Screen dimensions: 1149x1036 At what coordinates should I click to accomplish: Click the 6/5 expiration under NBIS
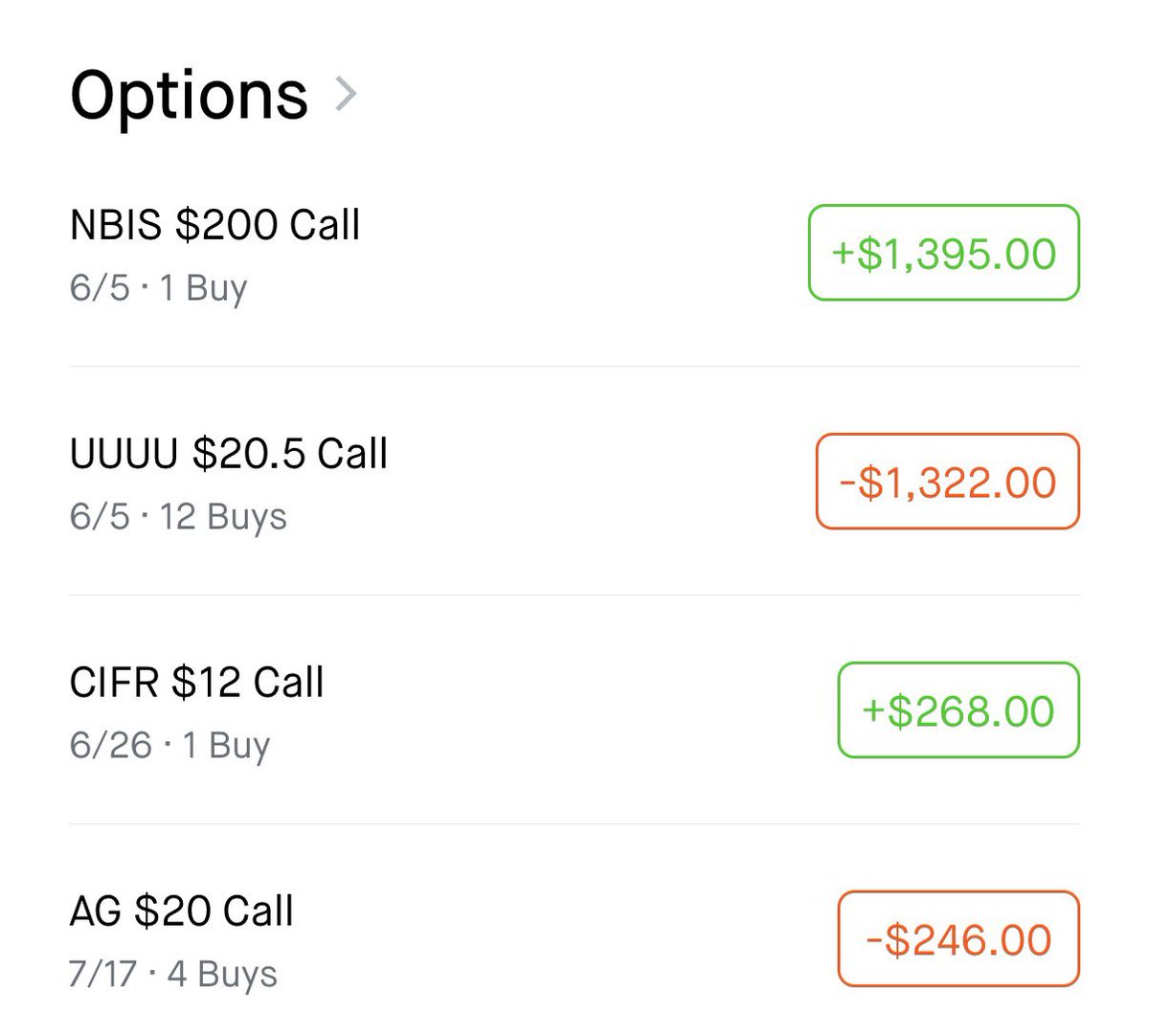pos(100,287)
